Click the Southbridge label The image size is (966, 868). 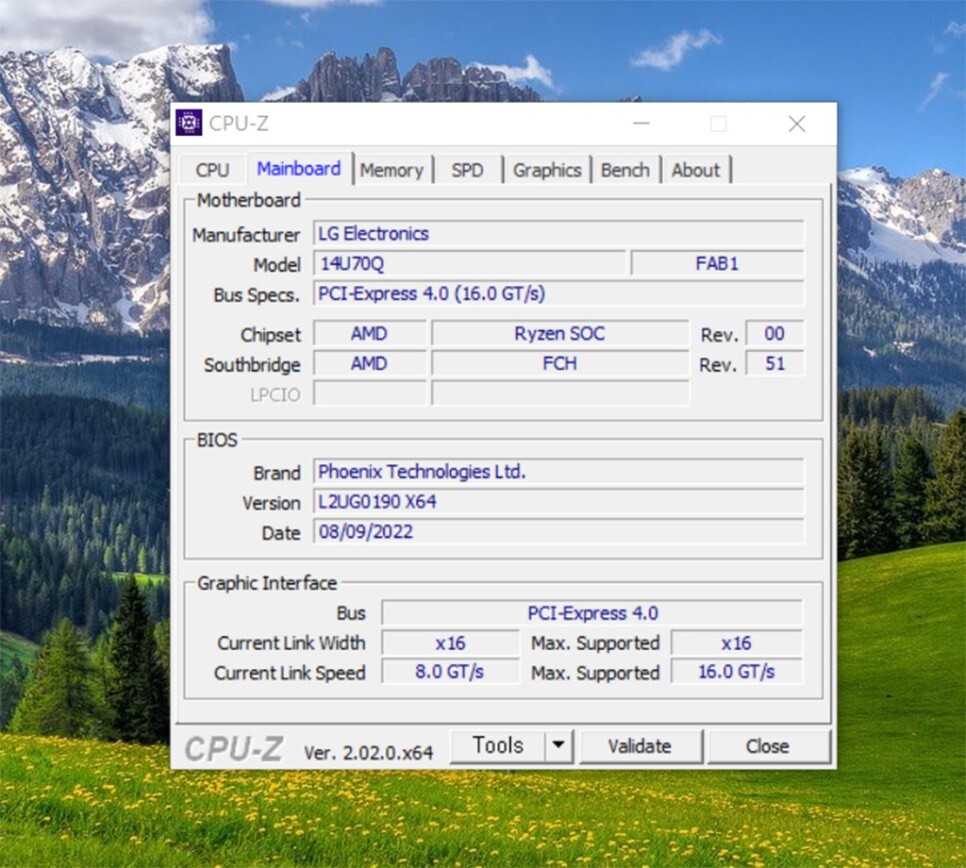click(252, 365)
